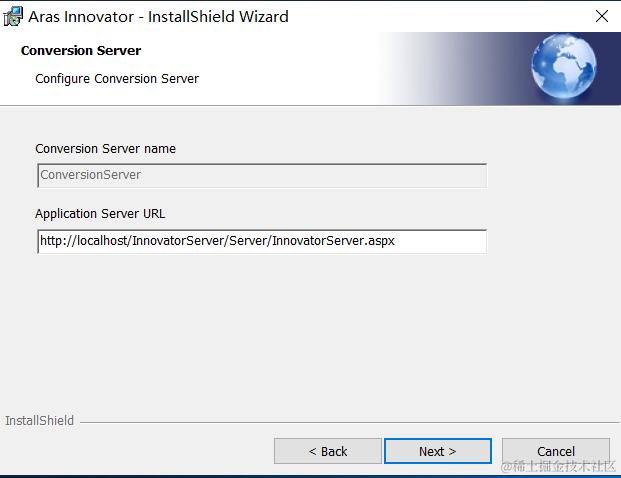This screenshot has height=478, width=621.
Task: Proceed by clicking Next
Action: pos(438,451)
